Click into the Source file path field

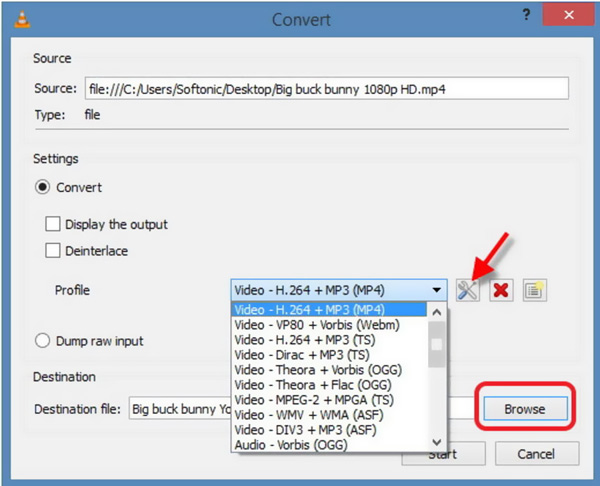point(326,89)
